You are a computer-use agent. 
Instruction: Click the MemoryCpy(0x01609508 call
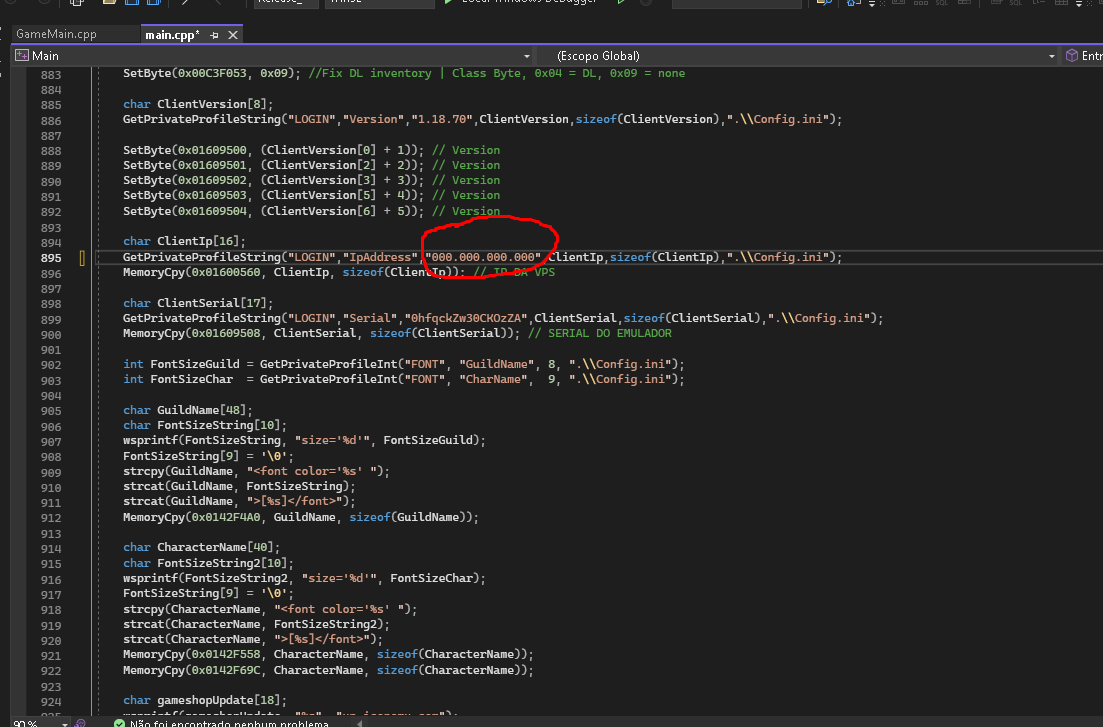(x=321, y=333)
